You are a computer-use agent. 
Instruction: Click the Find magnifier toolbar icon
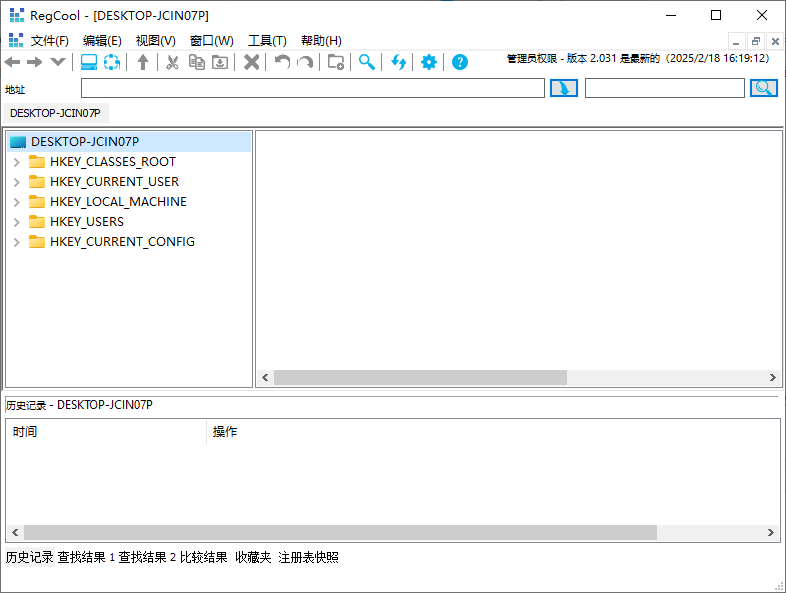367,62
